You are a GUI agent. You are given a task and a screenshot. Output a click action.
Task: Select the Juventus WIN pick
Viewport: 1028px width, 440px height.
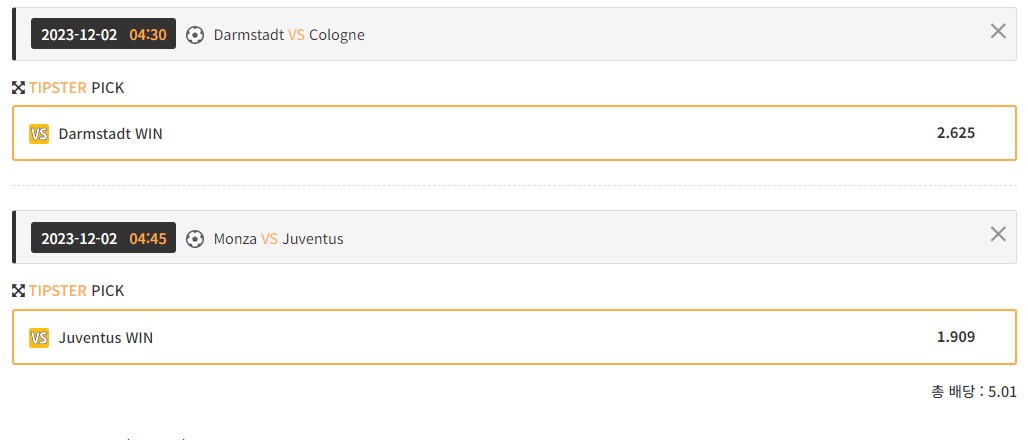(106, 338)
